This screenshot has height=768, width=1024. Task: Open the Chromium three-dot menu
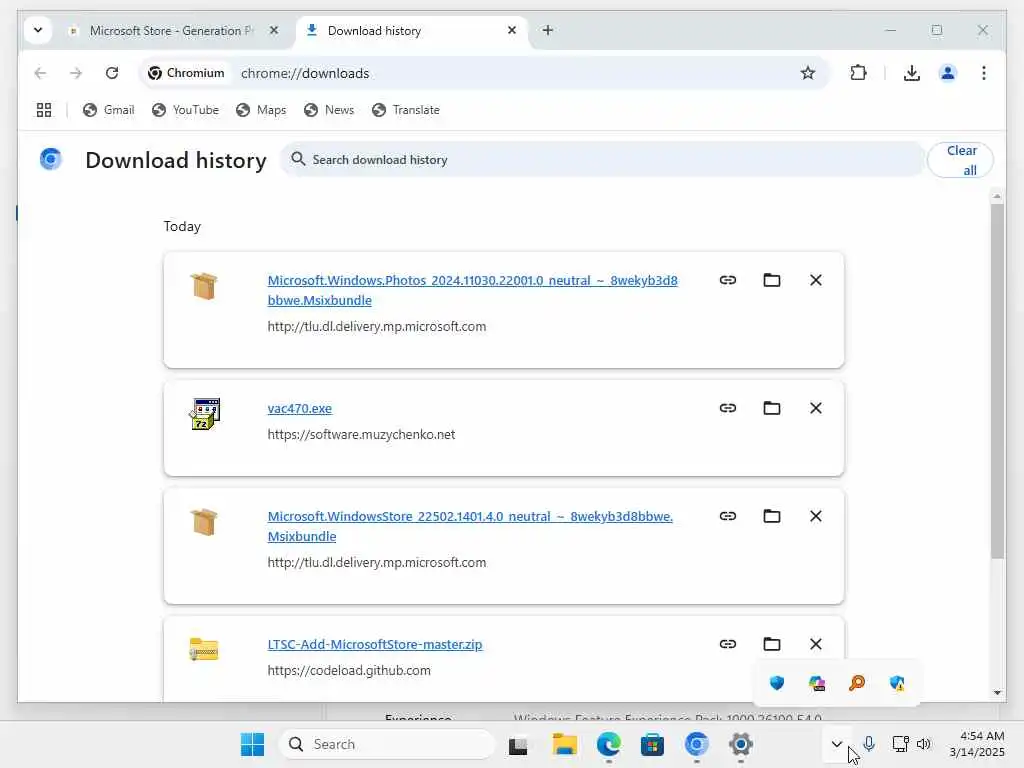pos(984,73)
